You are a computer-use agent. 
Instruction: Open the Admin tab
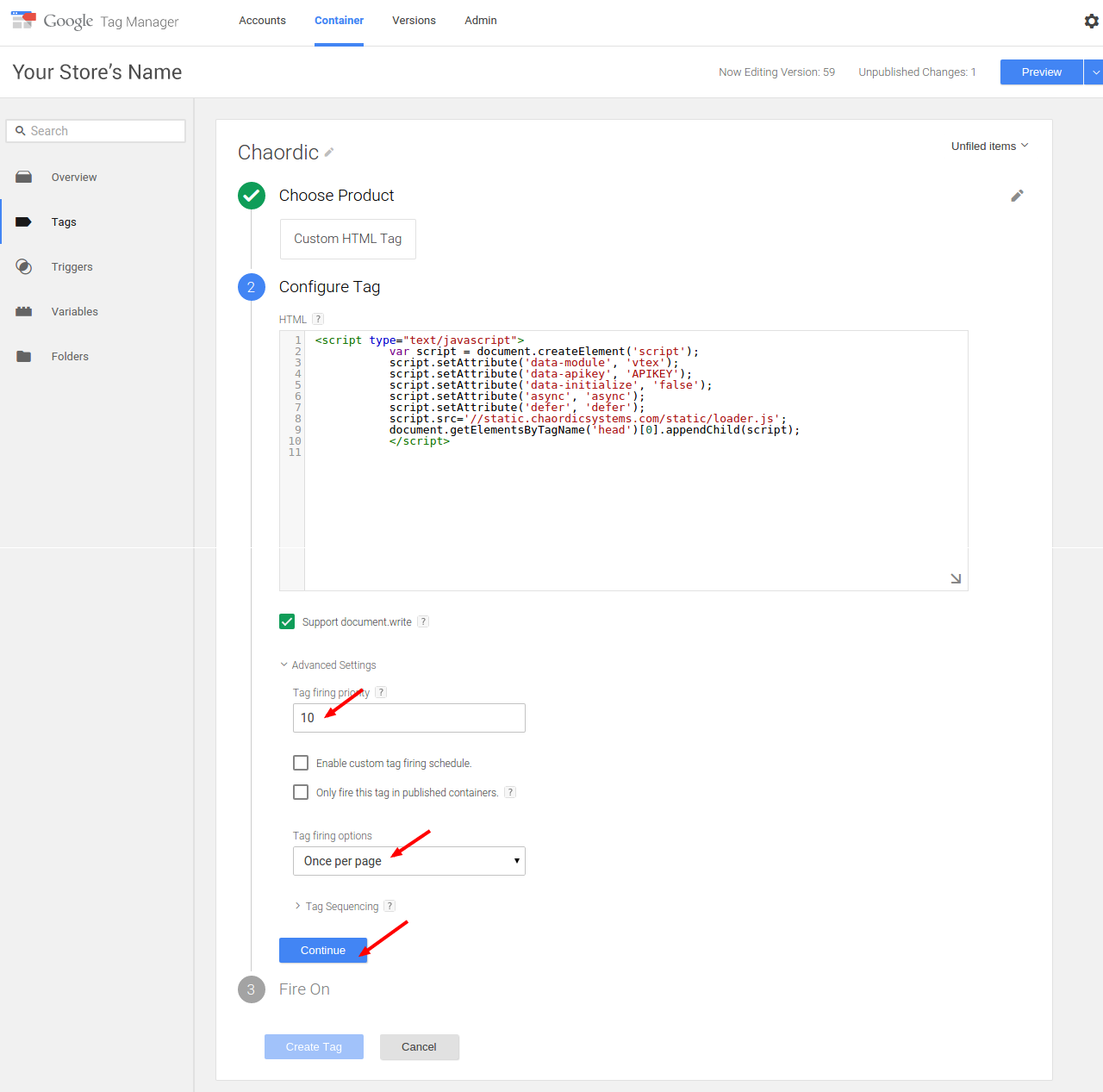(x=481, y=21)
